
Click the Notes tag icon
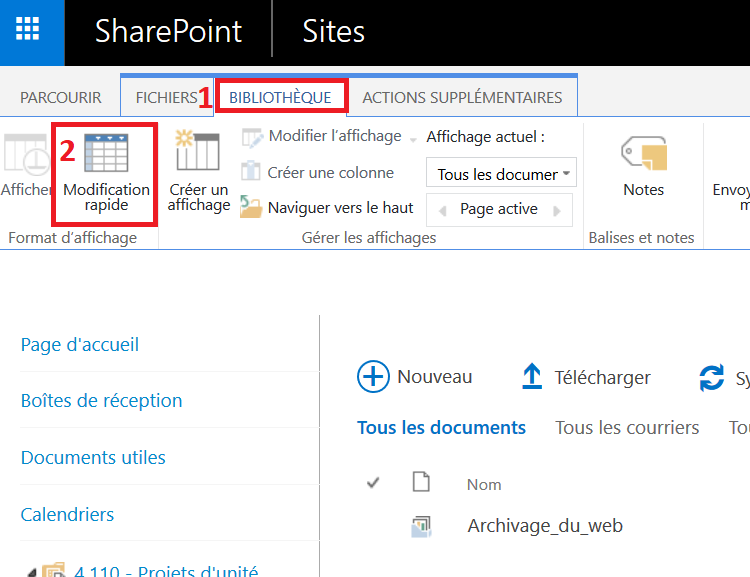coord(643,154)
